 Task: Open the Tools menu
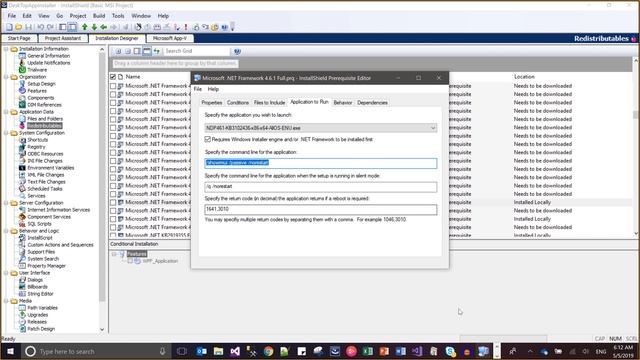coord(118,16)
